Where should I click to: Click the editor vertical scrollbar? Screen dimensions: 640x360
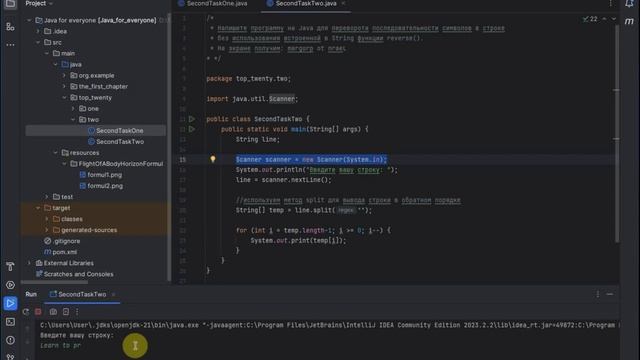click(616, 133)
